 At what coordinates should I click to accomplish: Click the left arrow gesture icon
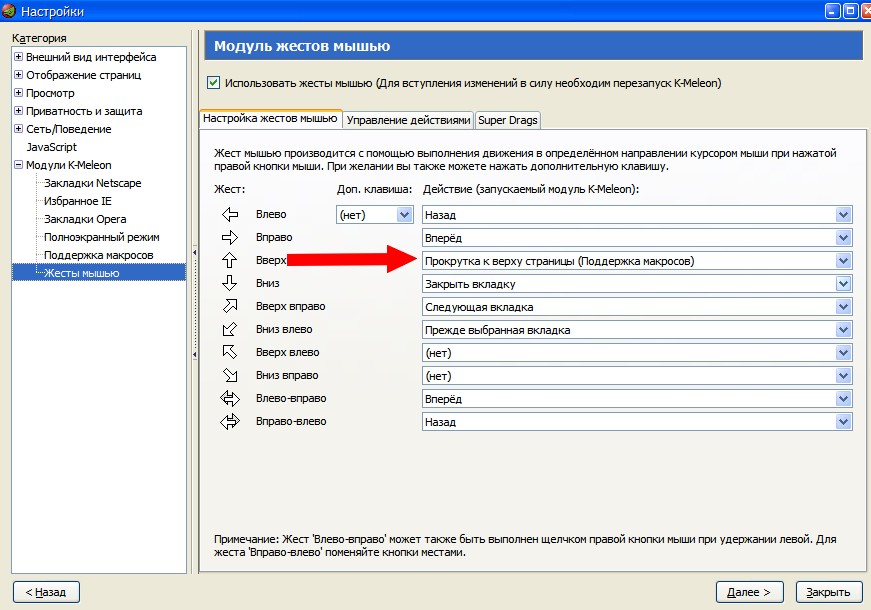[x=230, y=214]
